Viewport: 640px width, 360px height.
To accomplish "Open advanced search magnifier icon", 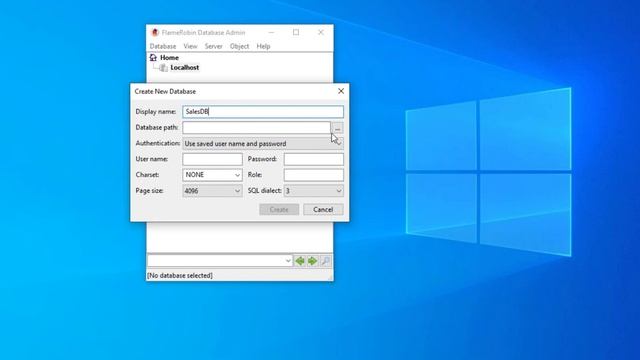I will (x=325, y=261).
